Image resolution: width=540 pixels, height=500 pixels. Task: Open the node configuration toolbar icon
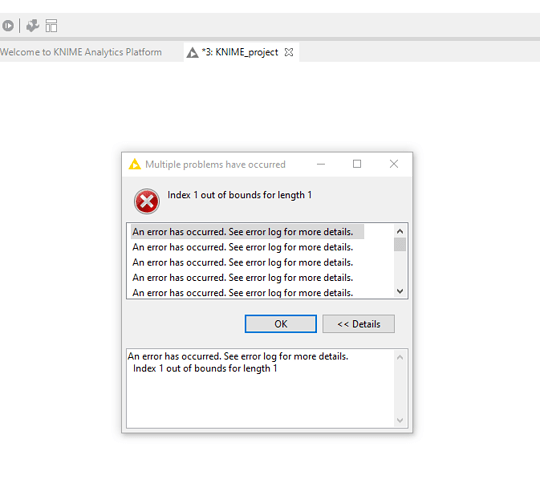coord(33,25)
